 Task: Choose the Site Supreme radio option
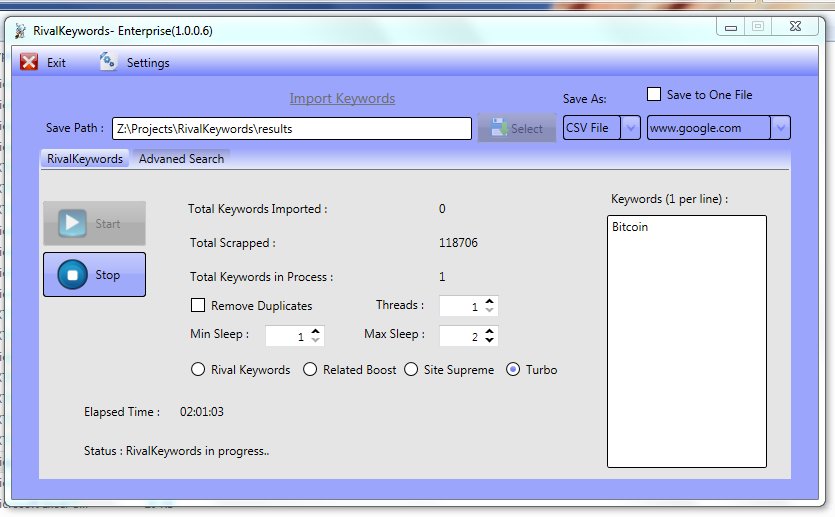click(x=411, y=370)
